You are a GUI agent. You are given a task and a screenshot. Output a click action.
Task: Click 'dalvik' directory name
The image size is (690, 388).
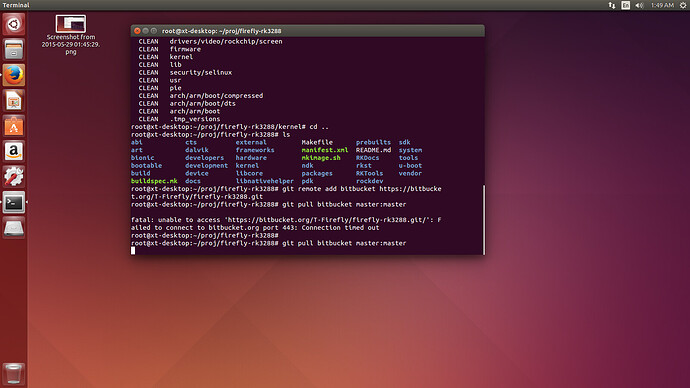point(197,150)
